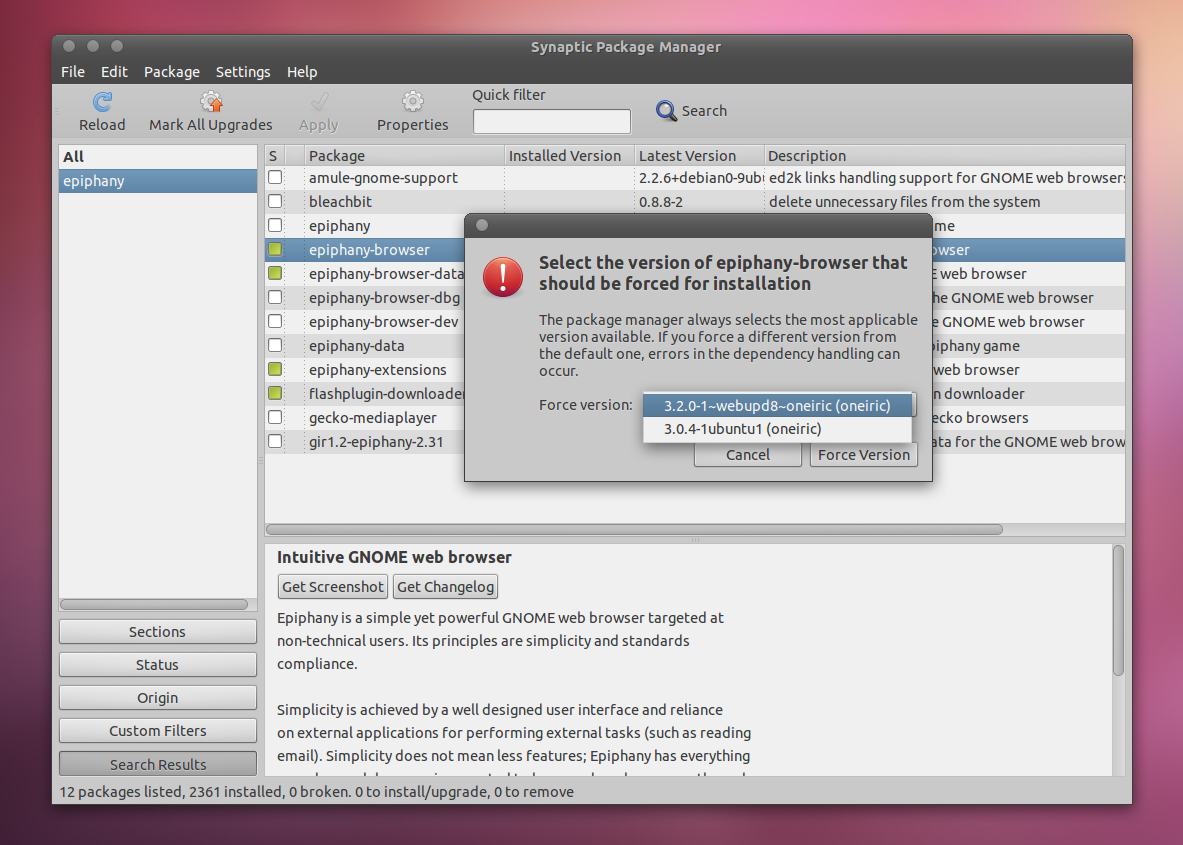The height and width of the screenshot is (845, 1183).
Task: Click the Quick filter input field
Action: pyautogui.click(x=552, y=121)
